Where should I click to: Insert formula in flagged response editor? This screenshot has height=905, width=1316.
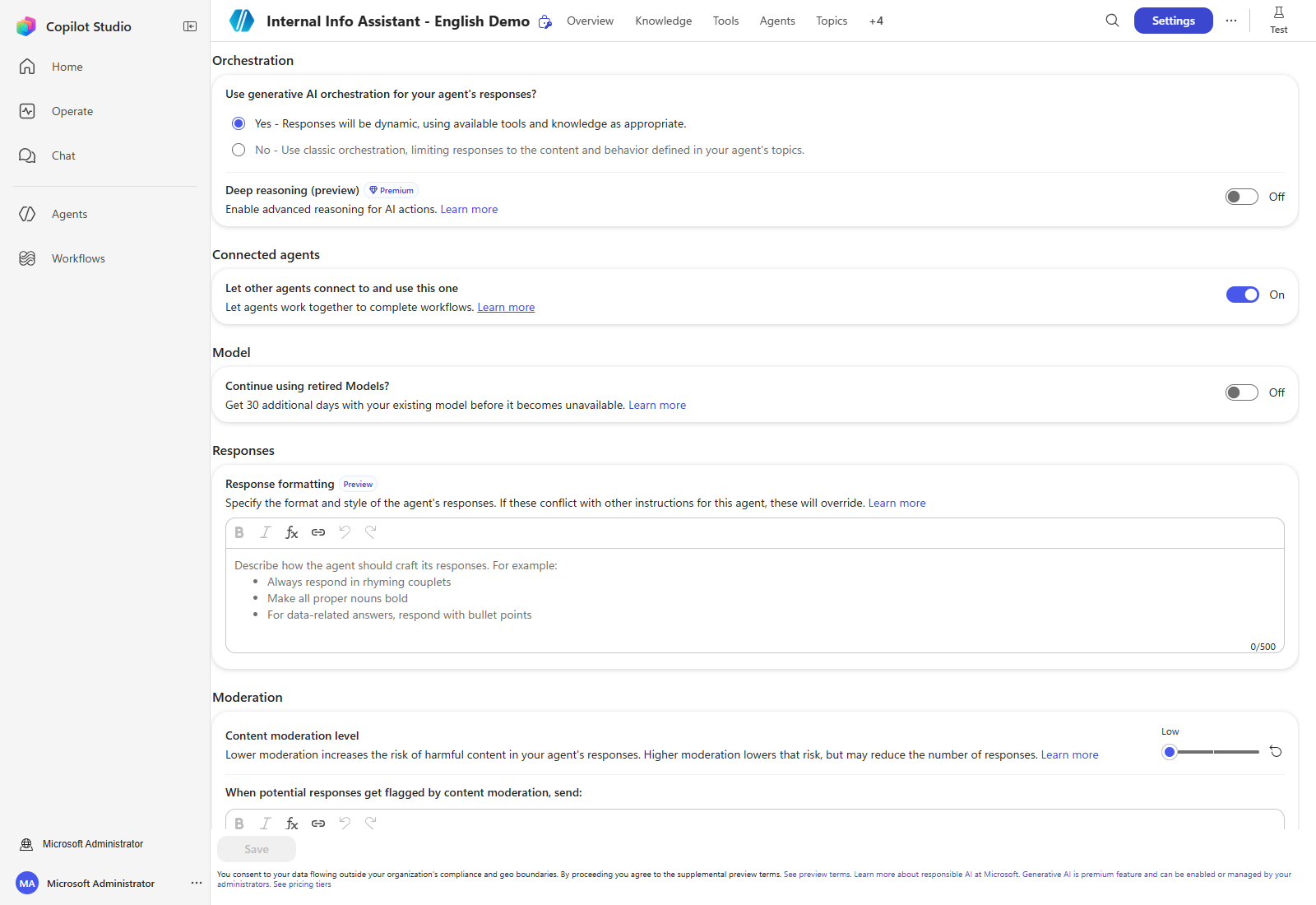[292, 823]
